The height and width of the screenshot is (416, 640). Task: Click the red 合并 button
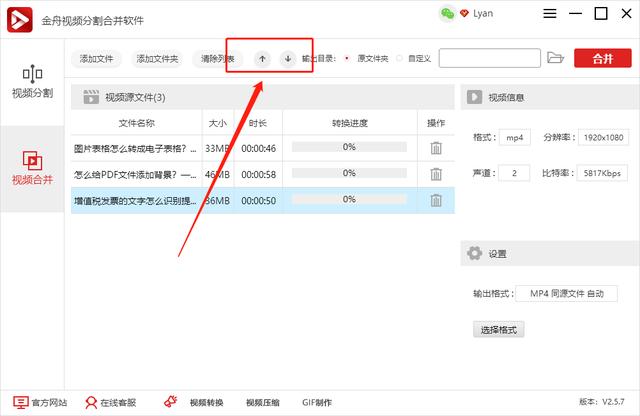pyautogui.click(x=603, y=58)
